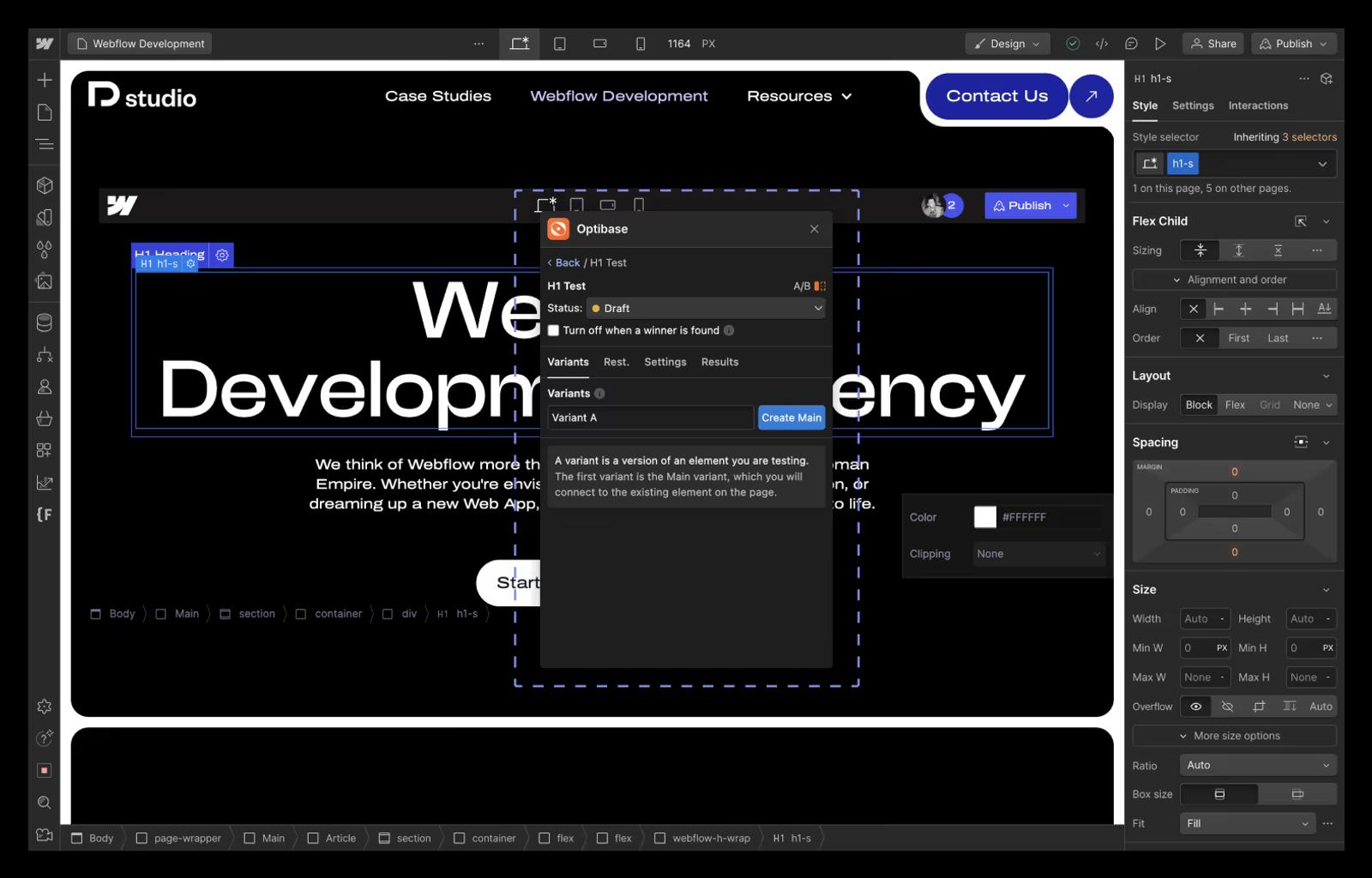
Task: Open site Settings gear in left sidebar
Action: pos(45,707)
